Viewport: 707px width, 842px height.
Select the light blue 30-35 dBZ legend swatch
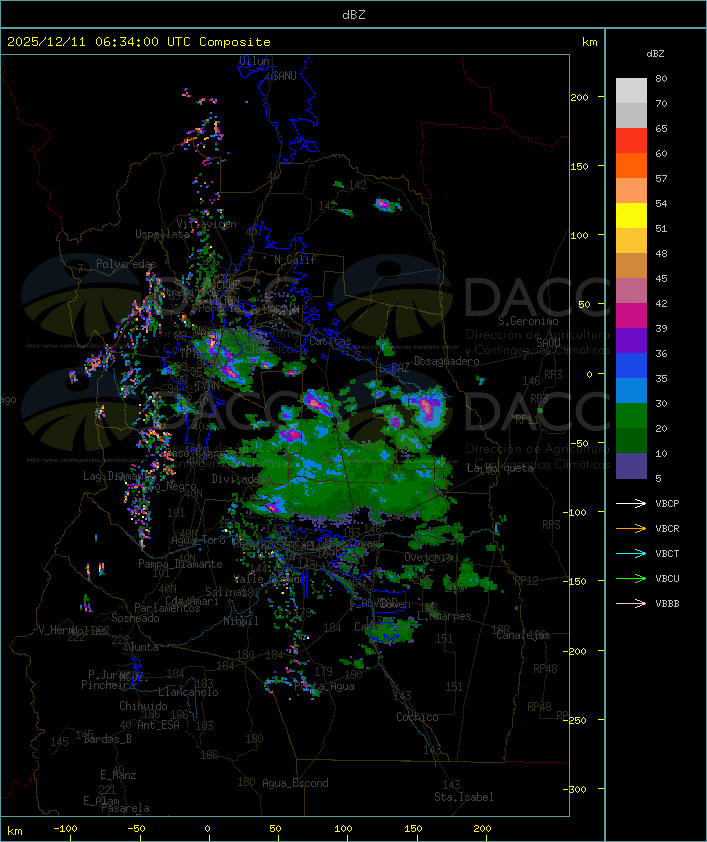(x=631, y=390)
